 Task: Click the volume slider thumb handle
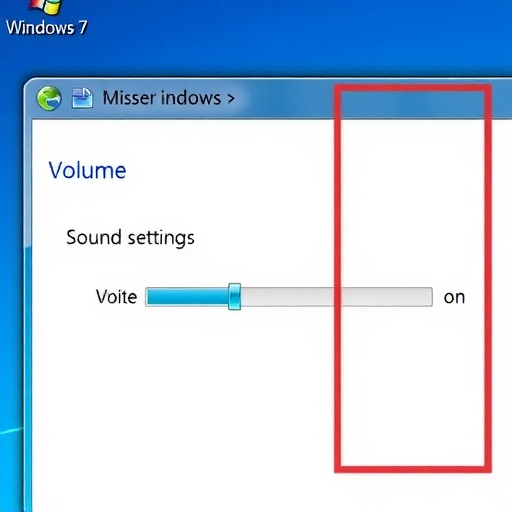tap(234, 297)
